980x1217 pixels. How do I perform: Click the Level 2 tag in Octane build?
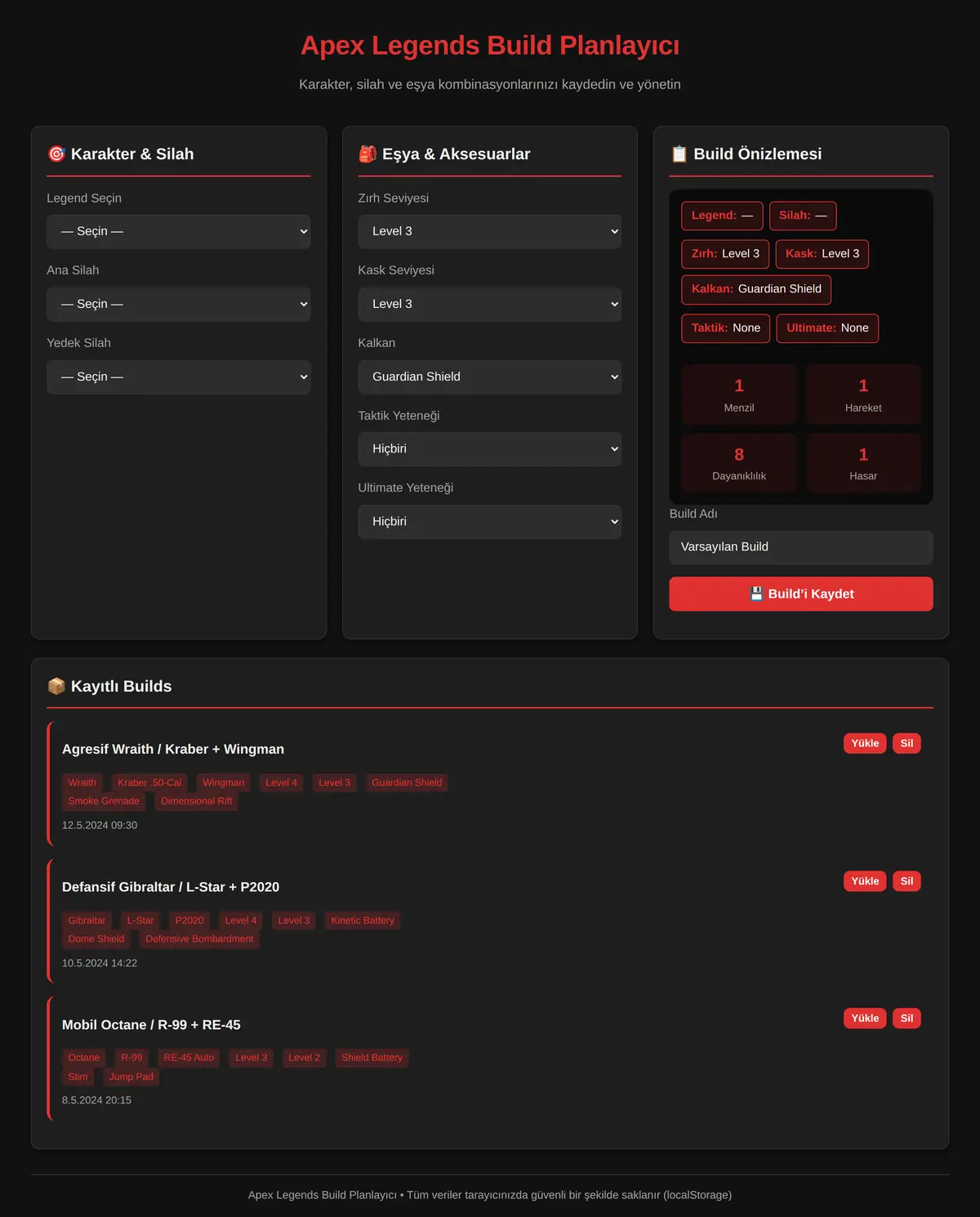[304, 1058]
